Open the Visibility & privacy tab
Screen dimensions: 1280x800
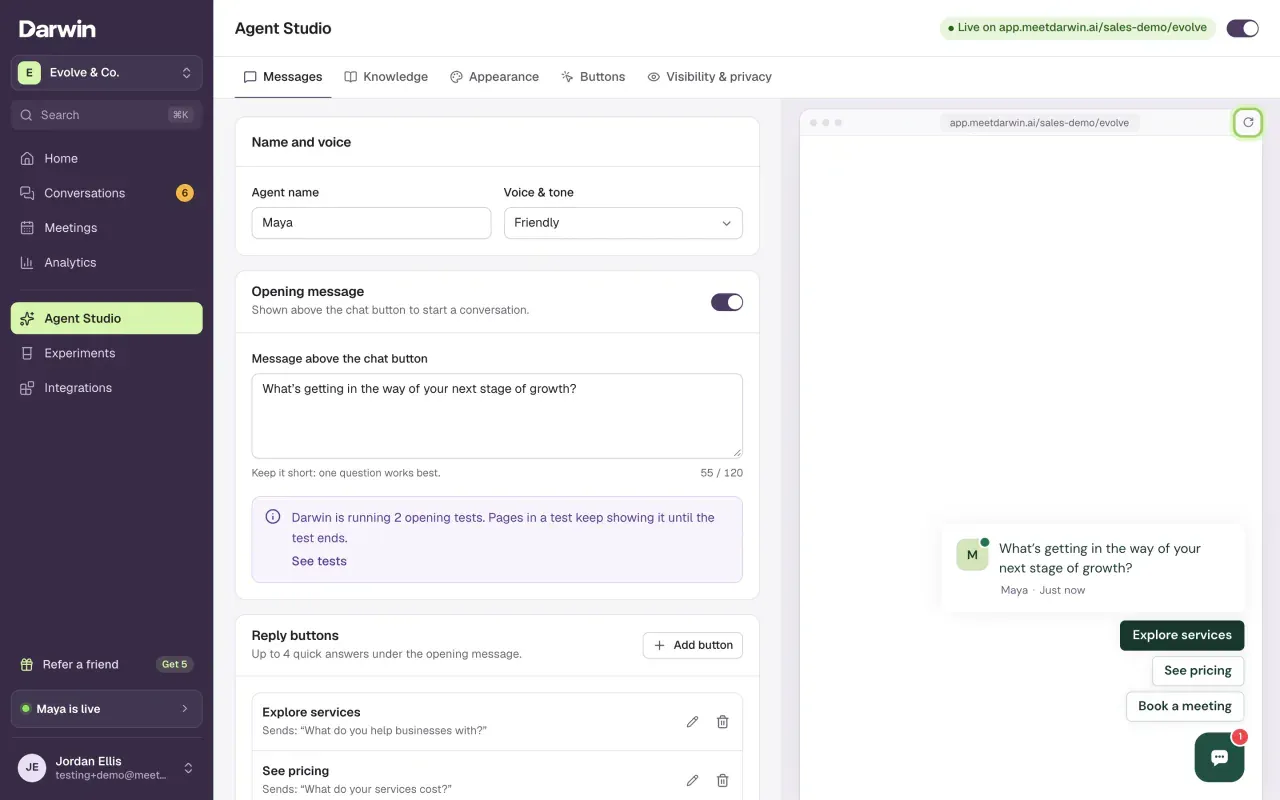[x=709, y=77]
